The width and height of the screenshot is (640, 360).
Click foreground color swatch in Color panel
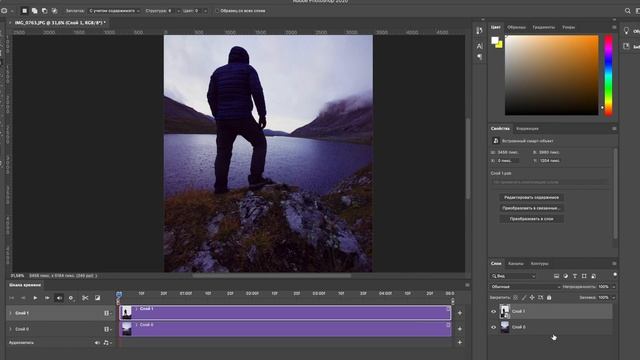point(495,40)
